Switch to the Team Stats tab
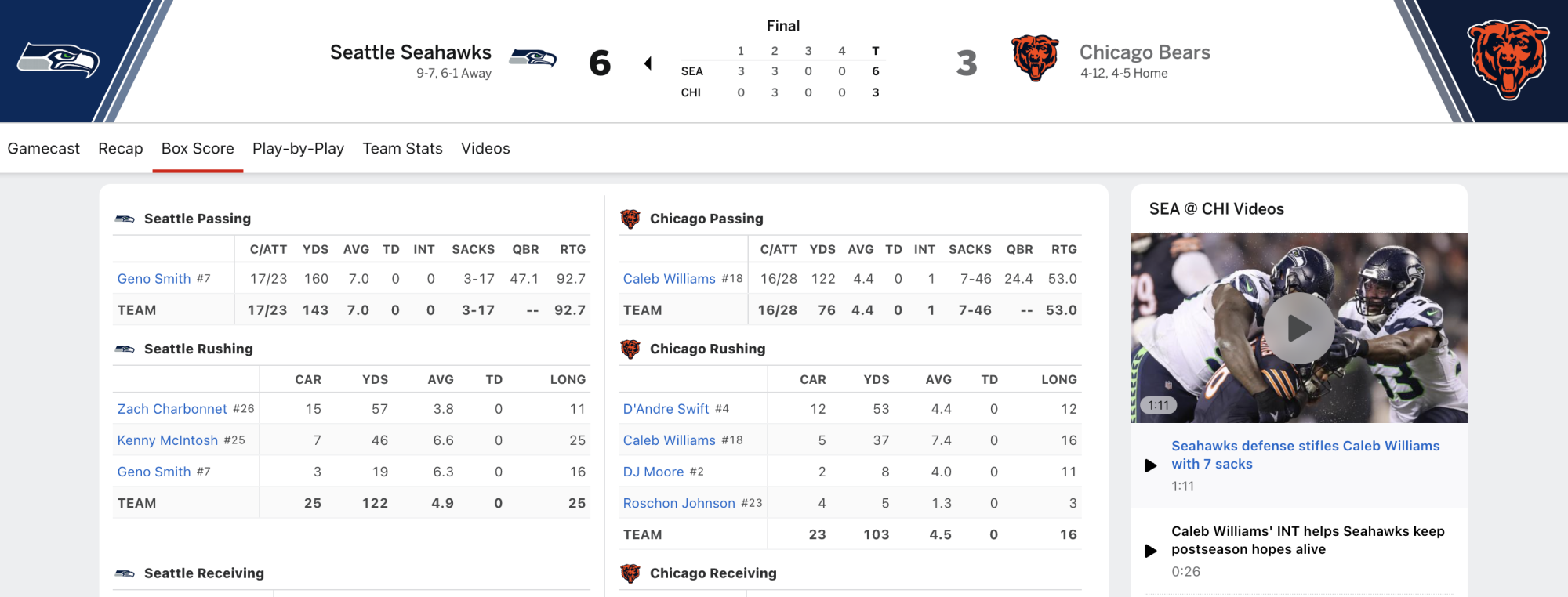The height and width of the screenshot is (597, 1568). click(402, 148)
